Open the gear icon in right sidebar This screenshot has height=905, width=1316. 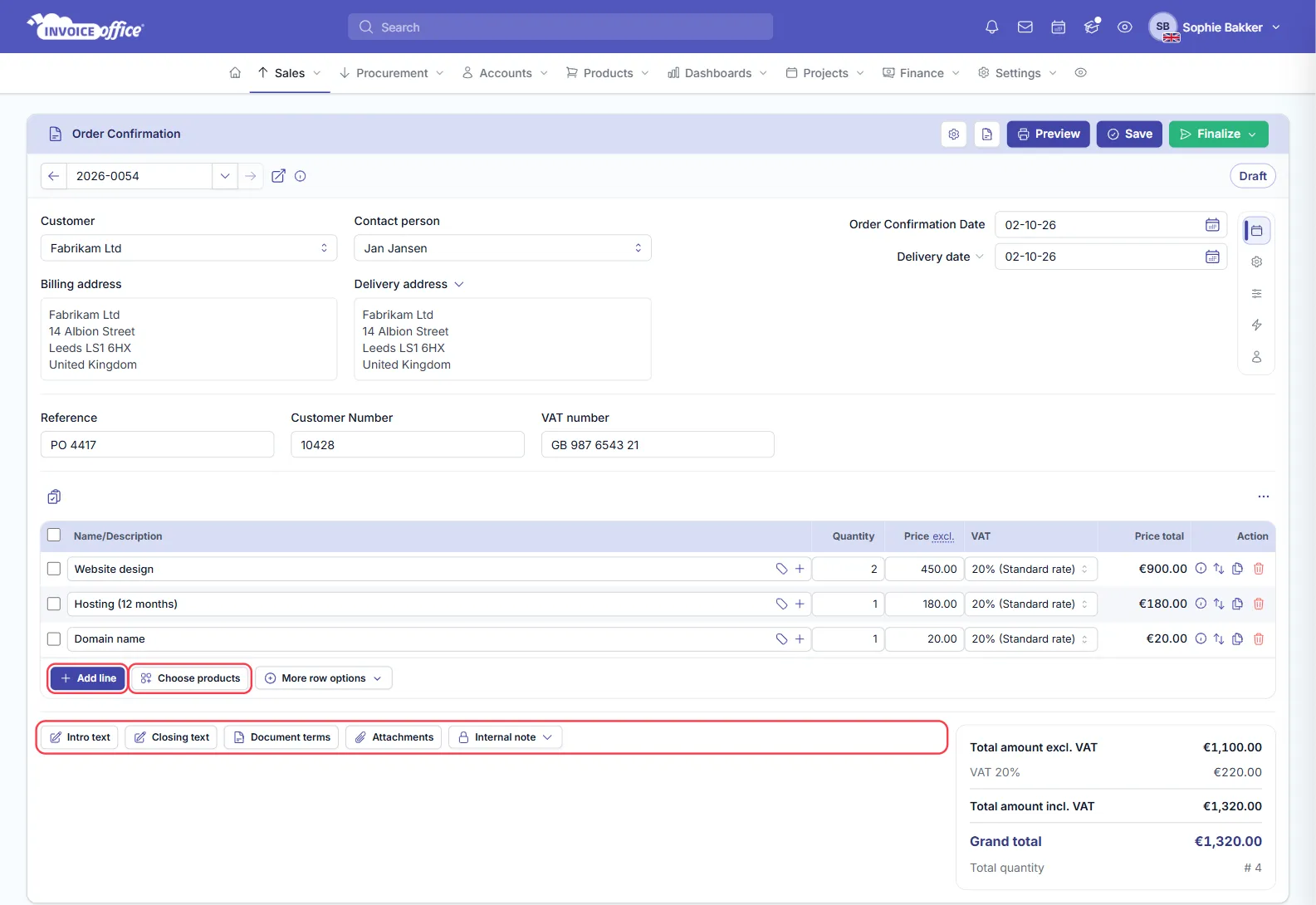point(1257,262)
